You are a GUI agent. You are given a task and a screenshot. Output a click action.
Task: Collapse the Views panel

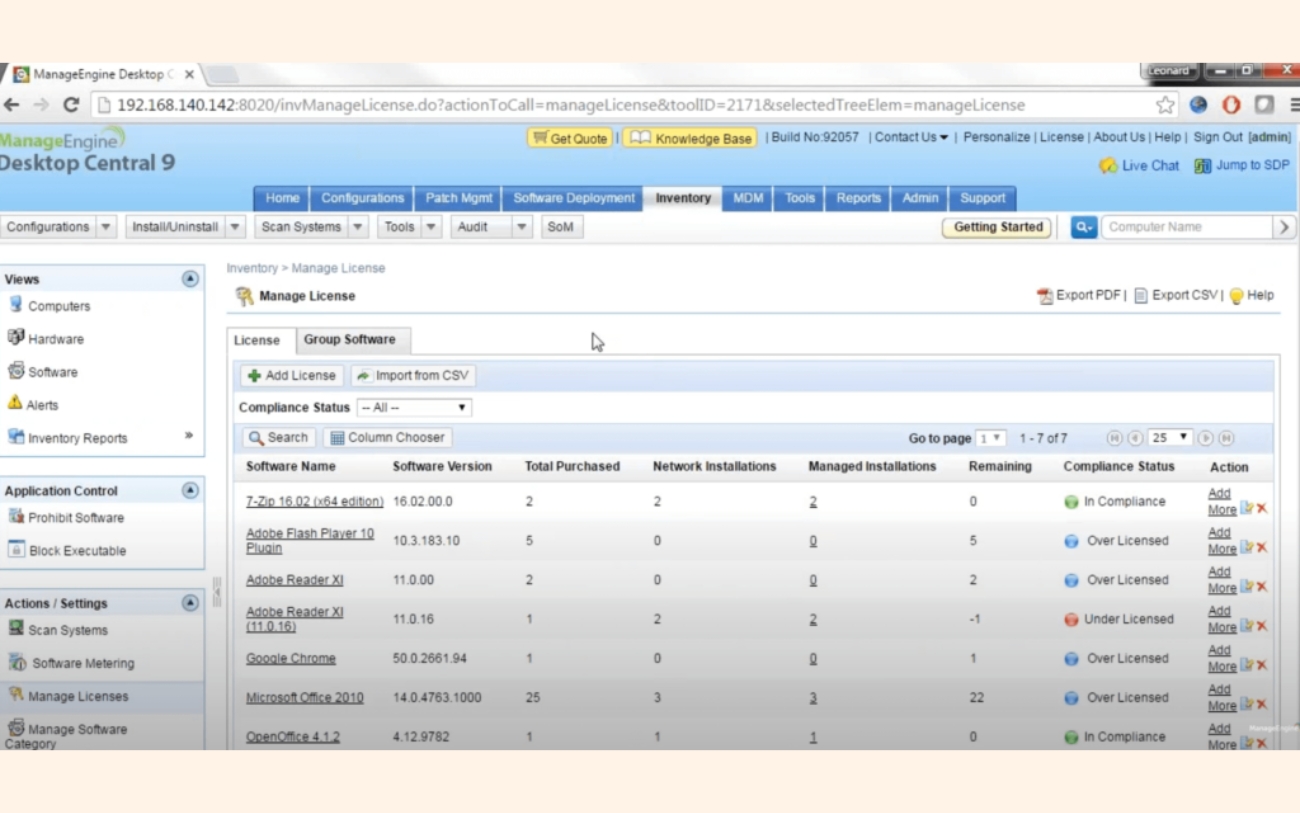point(190,279)
